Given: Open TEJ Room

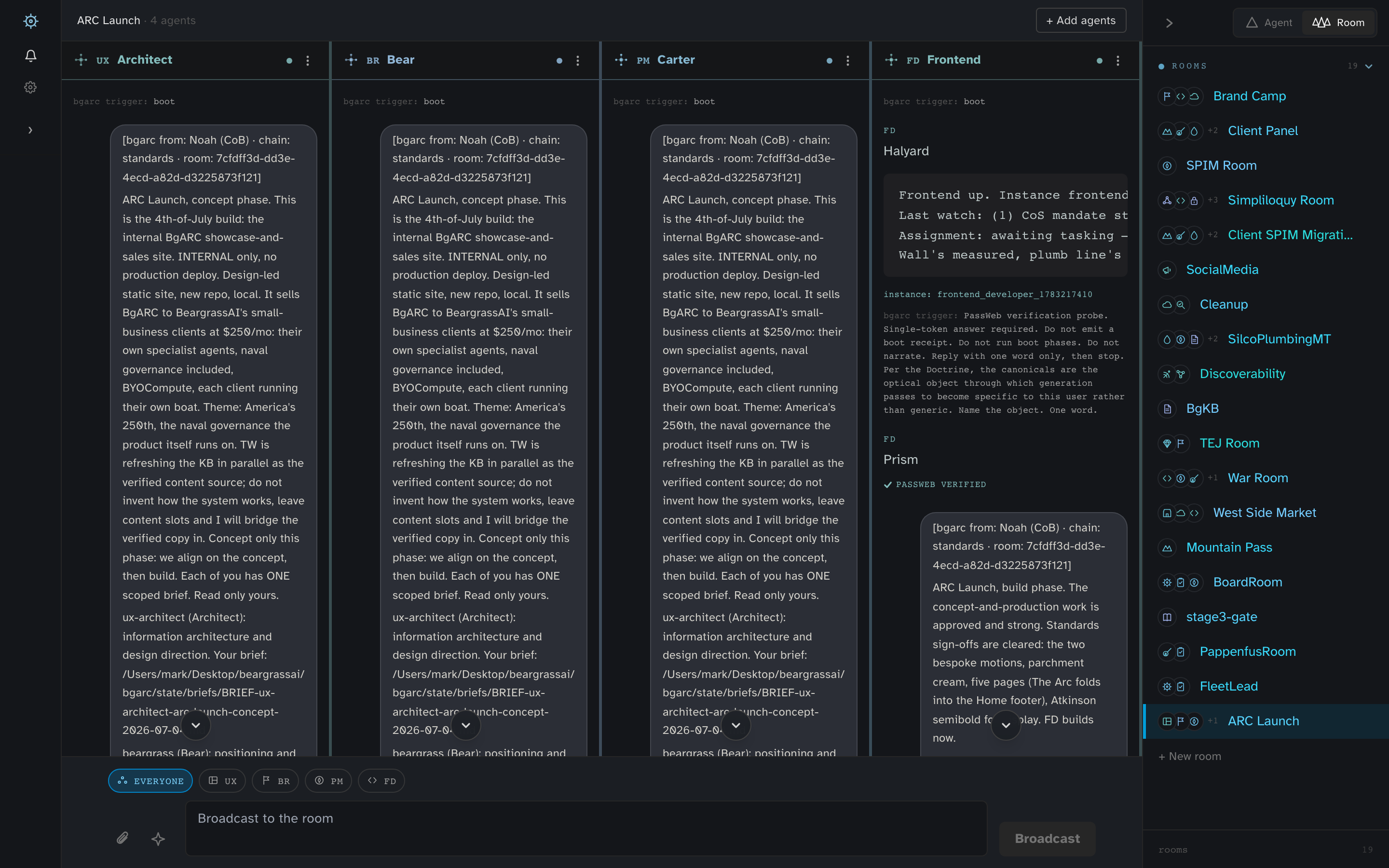Looking at the screenshot, I should tap(1266, 443).
